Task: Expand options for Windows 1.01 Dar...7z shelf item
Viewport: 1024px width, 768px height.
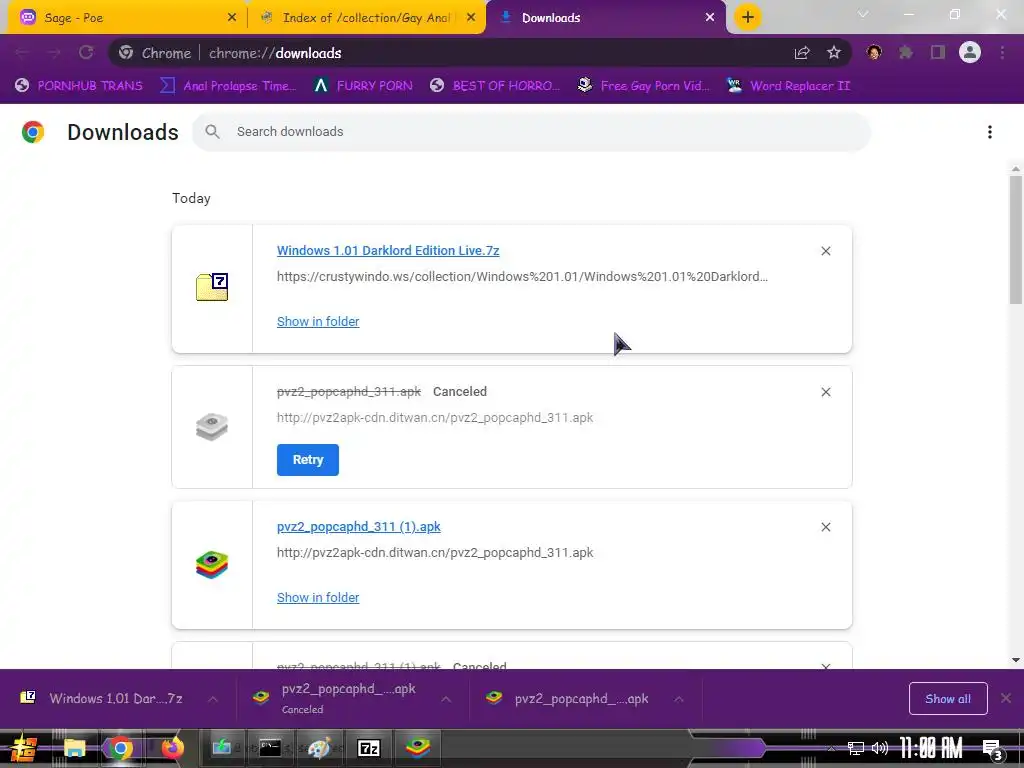Action: pyautogui.click(x=213, y=699)
